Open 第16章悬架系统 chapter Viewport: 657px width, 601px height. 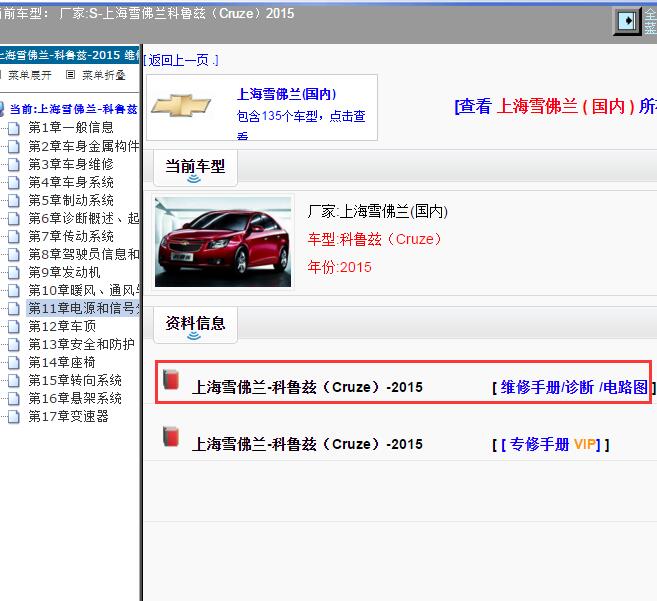pos(75,398)
